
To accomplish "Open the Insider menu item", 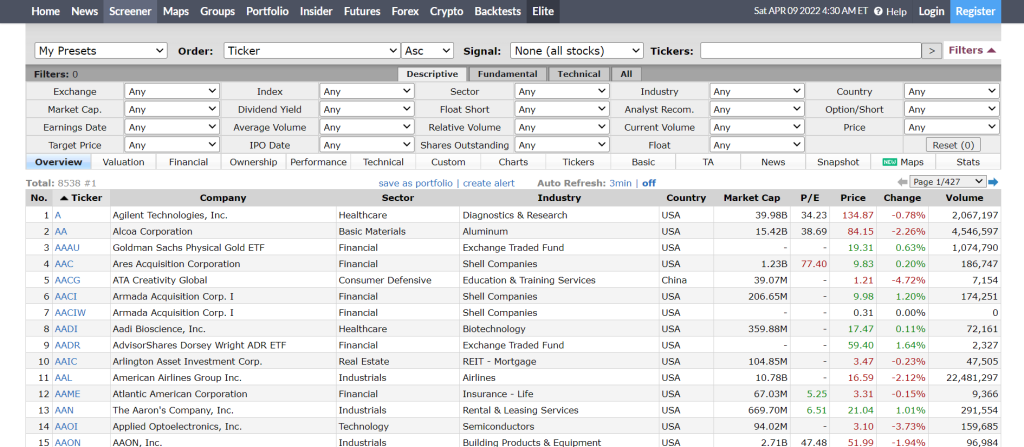I will 316,11.
